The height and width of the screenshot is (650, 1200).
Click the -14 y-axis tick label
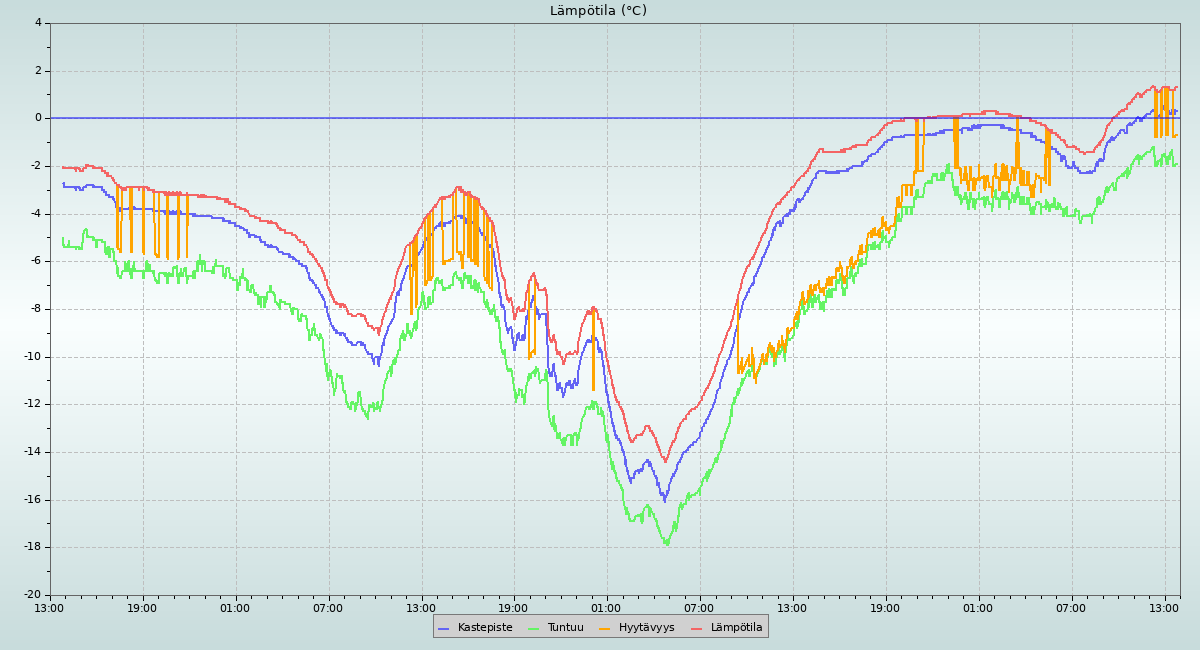(33, 452)
